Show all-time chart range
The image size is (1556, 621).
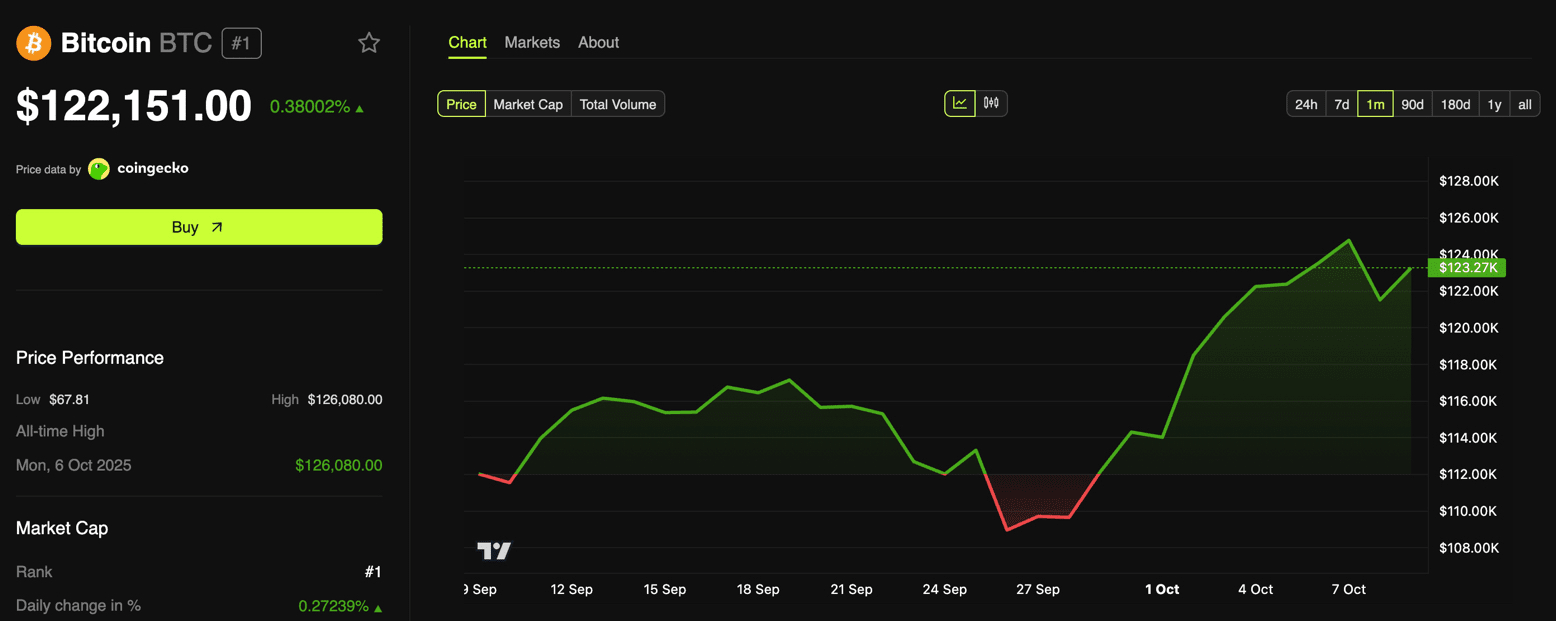(1525, 104)
